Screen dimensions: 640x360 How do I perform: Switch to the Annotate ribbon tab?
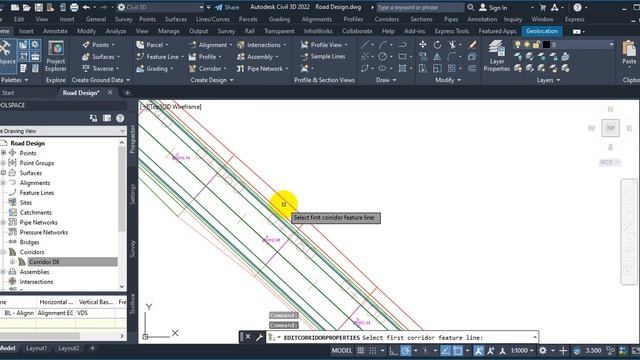click(55, 31)
